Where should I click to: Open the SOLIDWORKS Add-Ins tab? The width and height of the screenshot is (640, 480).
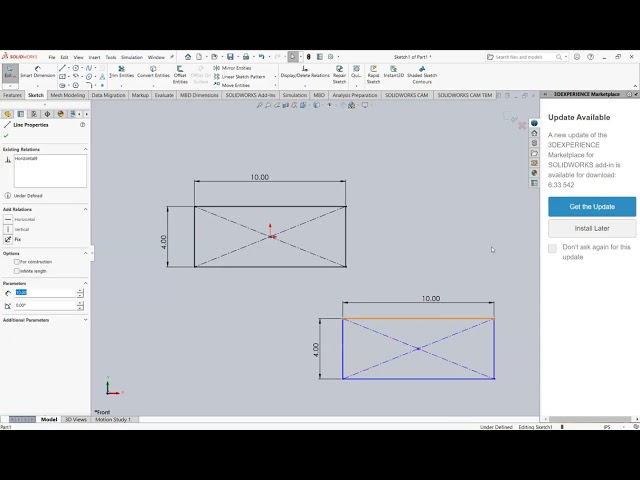[x=250, y=95]
